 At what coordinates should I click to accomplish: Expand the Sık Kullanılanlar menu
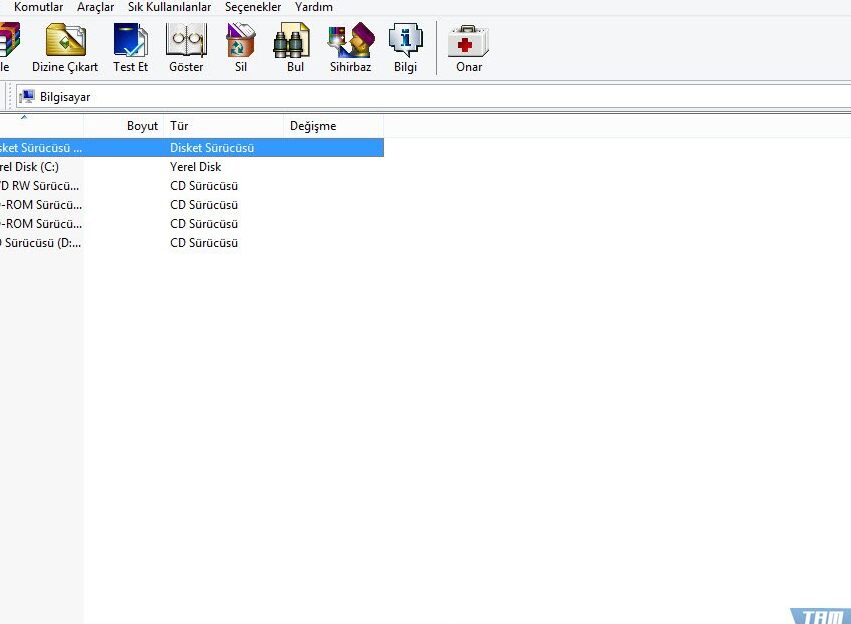pyautogui.click(x=169, y=7)
